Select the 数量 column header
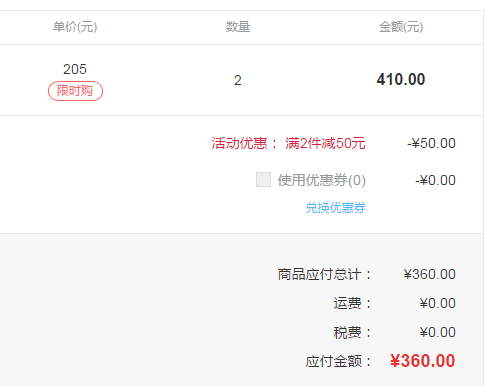 (x=238, y=27)
